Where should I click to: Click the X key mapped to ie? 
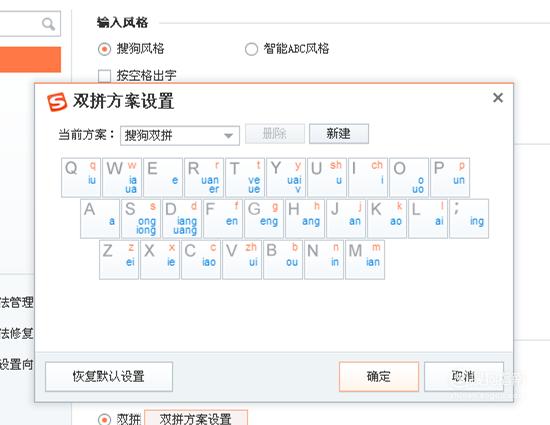(x=160, y=260)
